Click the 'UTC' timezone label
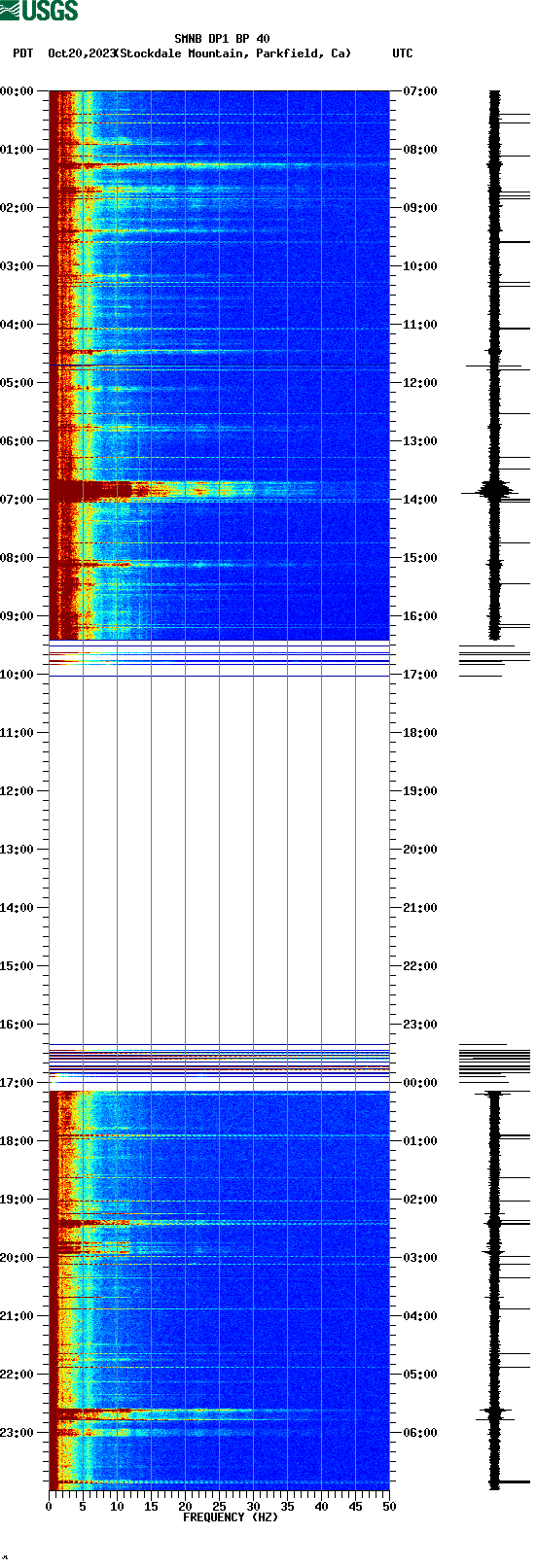This screenshot has width=537, height=1568. click(403, 53)
